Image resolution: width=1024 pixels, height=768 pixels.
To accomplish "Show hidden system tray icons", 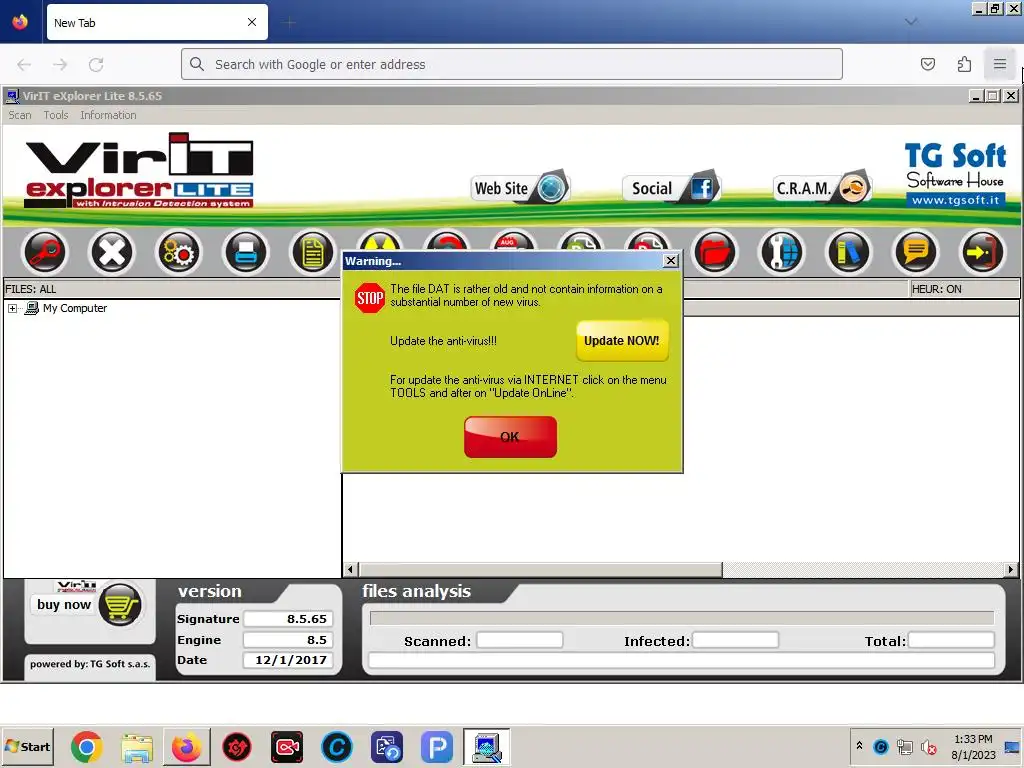I will pyautogui.click(x=859, y=746).
